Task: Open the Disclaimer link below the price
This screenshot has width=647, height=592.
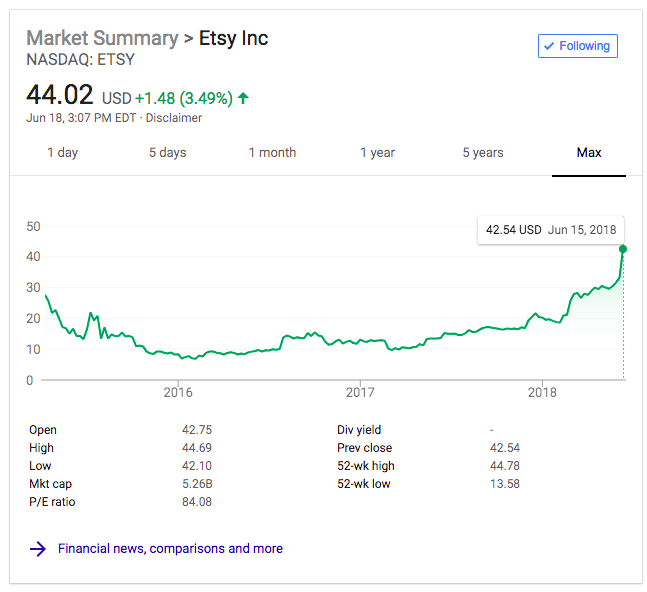Action: coord(174,118)
